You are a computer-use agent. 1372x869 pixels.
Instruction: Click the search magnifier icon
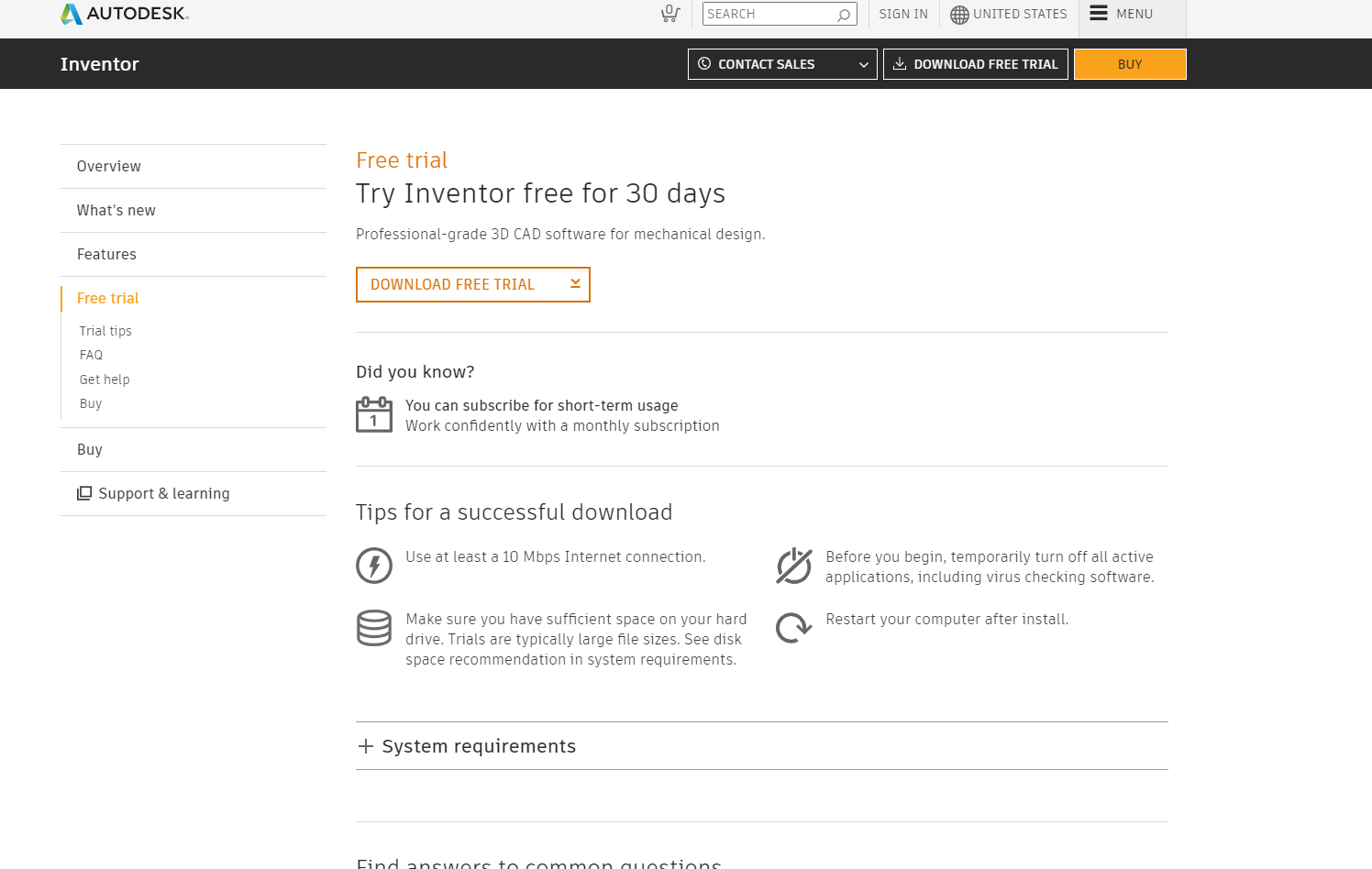pyautogui.click(x=844, y=15)
